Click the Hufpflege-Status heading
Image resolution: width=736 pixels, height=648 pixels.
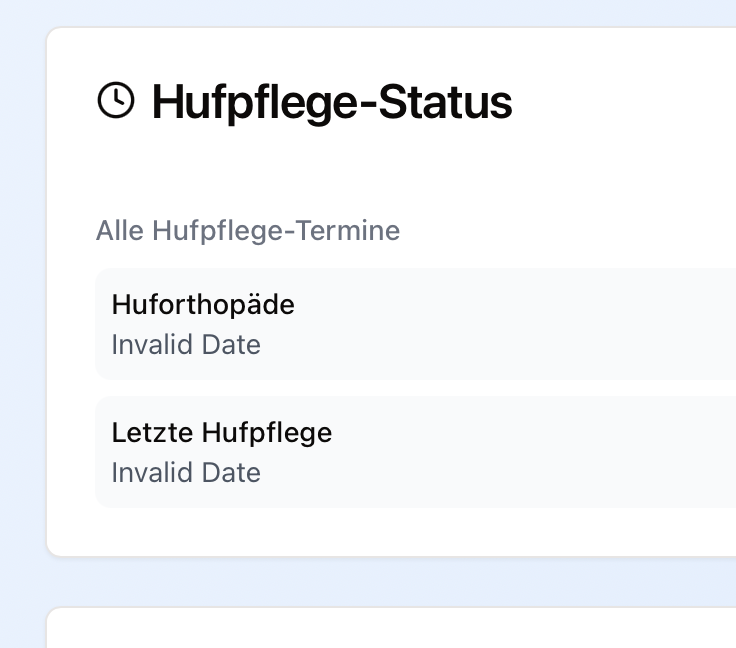click(x=331, y=102)
